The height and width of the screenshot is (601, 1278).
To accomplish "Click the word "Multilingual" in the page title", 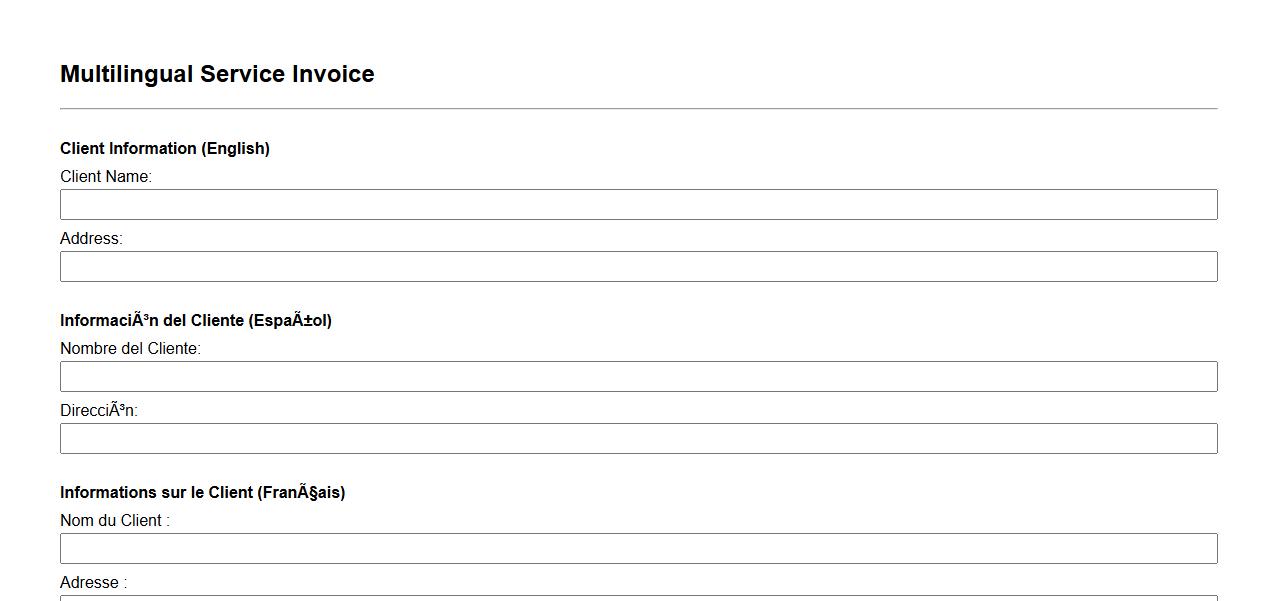I will click(126, 74).
